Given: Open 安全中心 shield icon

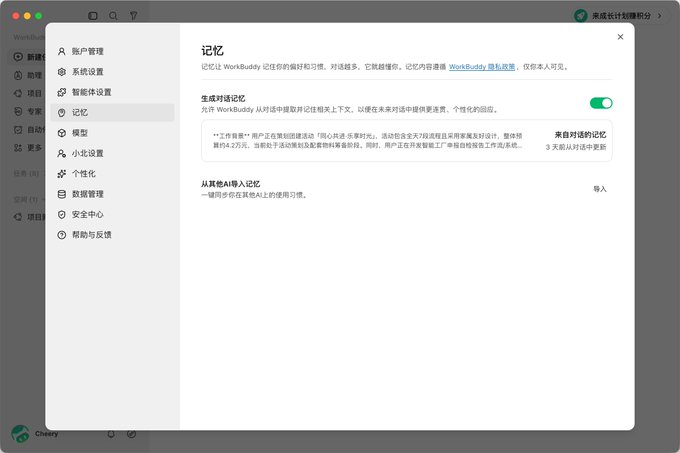Looking at the screenshot, I should pyautogui.click(x=62, y=214).
